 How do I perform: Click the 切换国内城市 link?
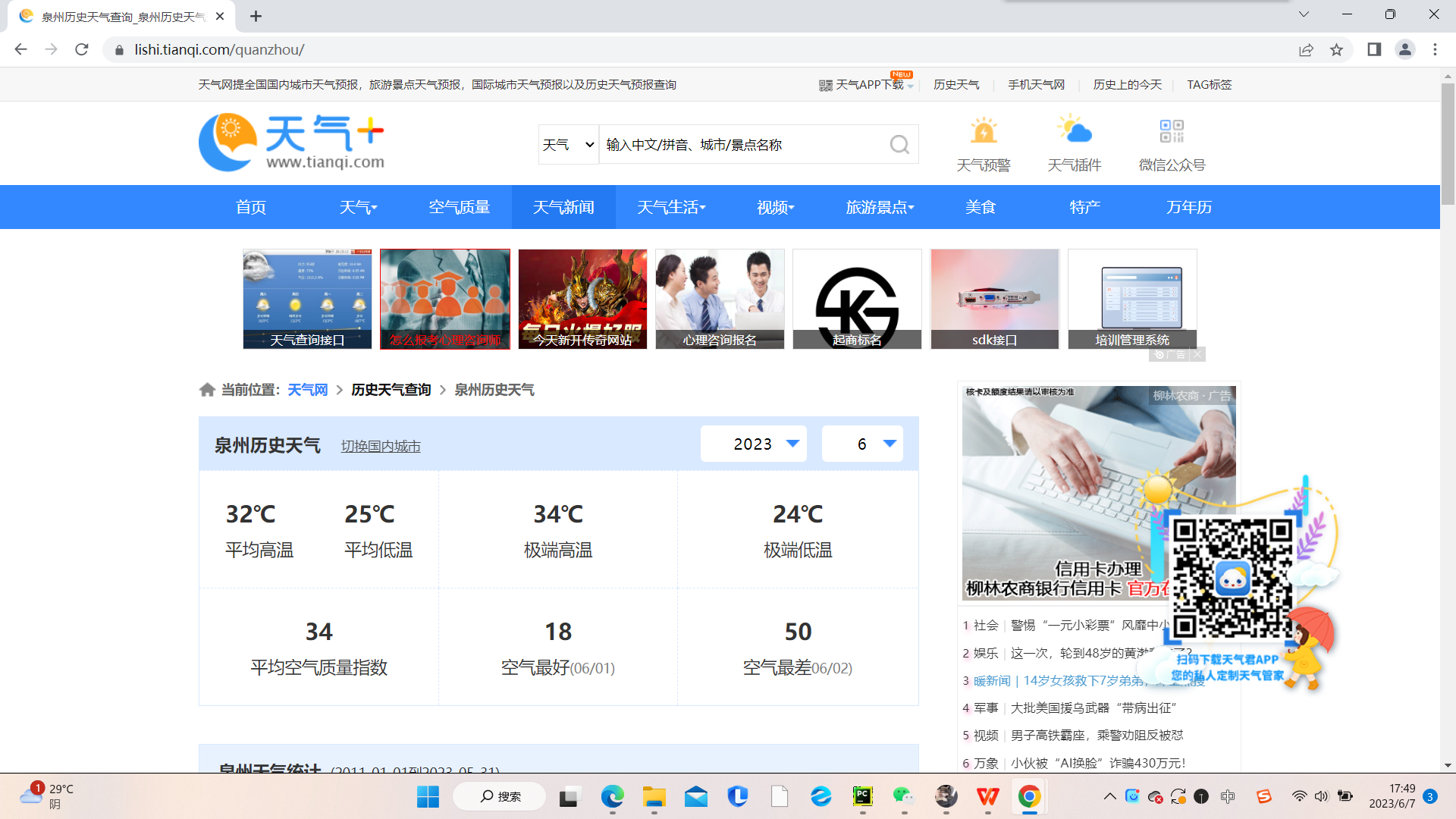pyautogui.click(x=381, y=447)
